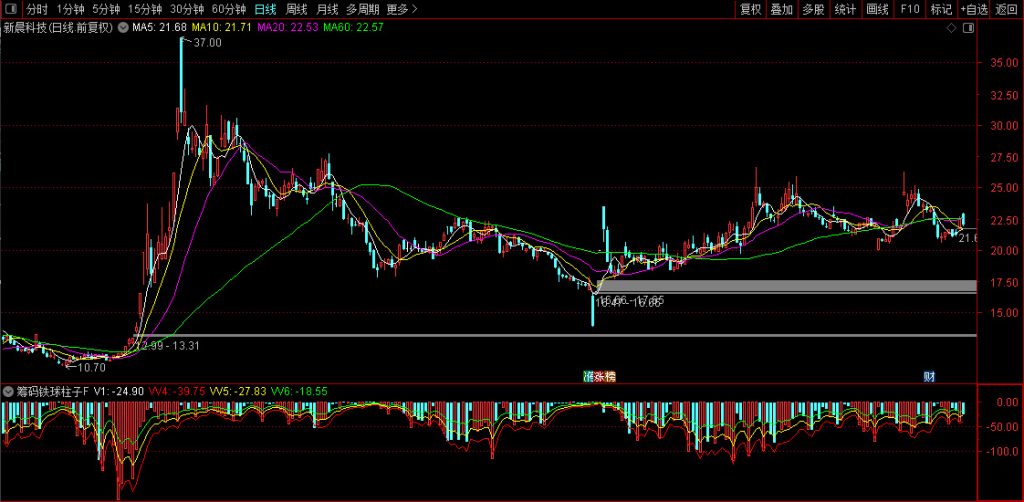The height and width of the screenshot is (502, 1024).
Task: Open the 画线 drawing tools
Action: click(877, 9)
